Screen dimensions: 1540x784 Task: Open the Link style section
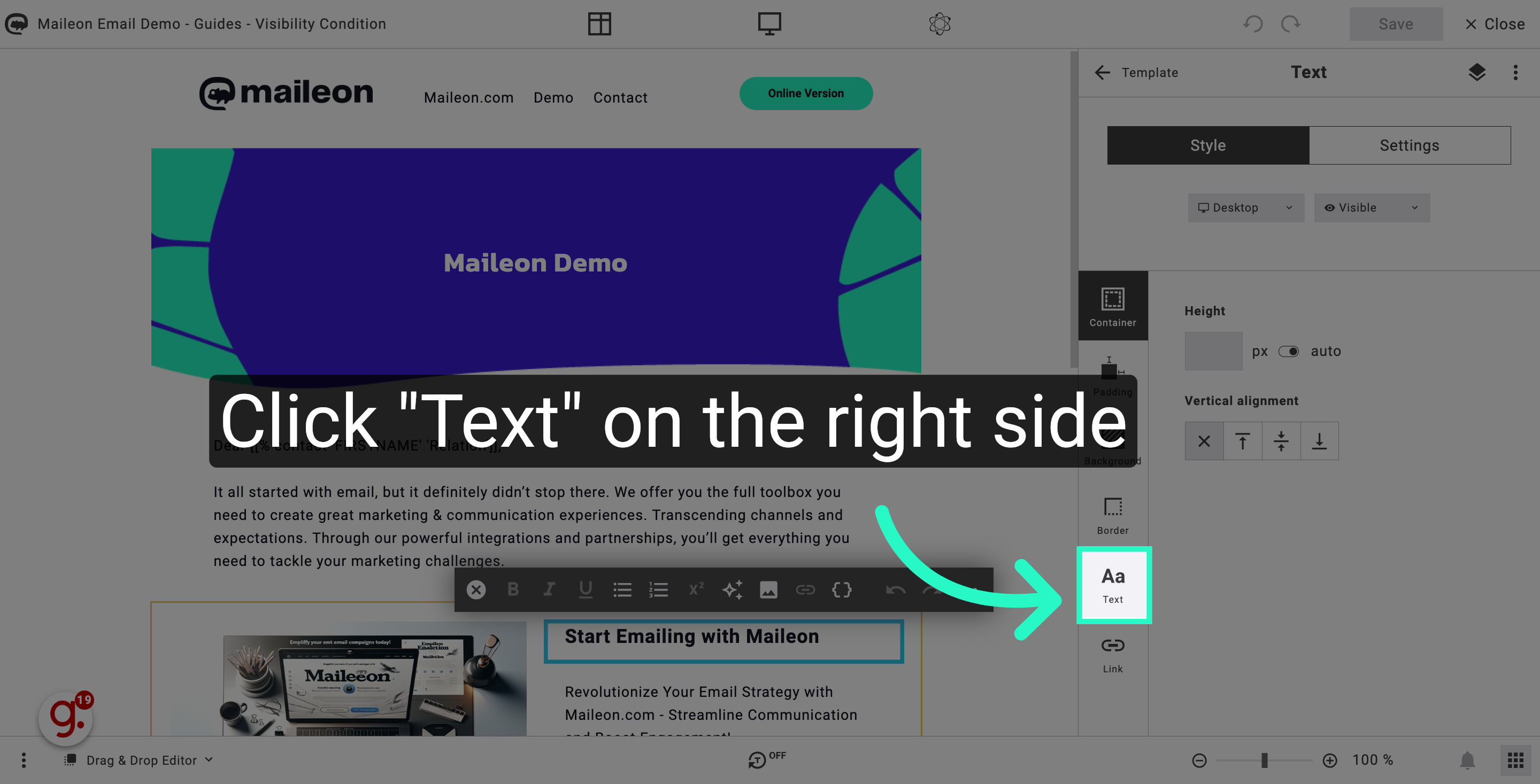click(1113, 654)
